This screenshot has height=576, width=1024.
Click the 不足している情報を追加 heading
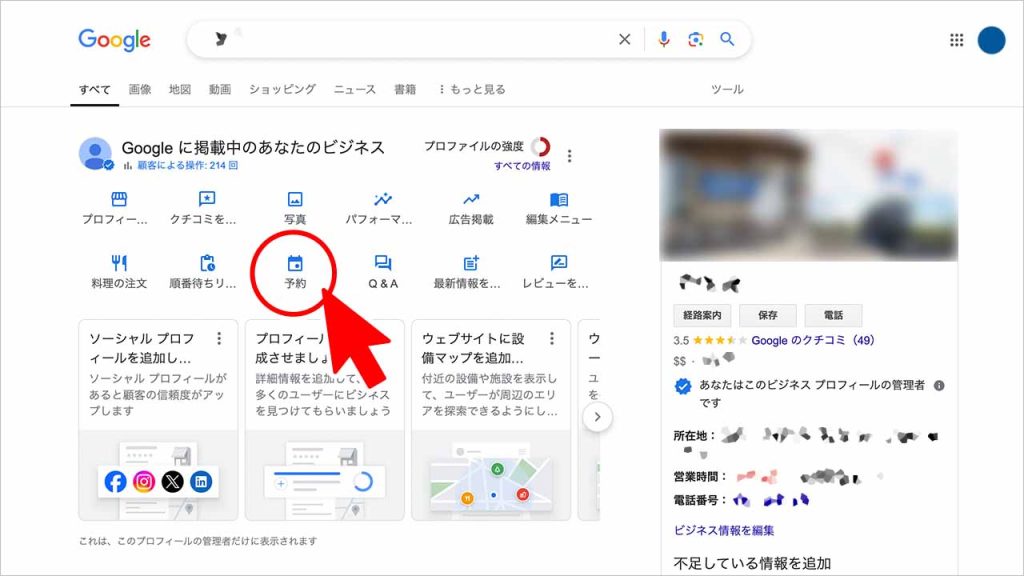click(x=752, y=564)
